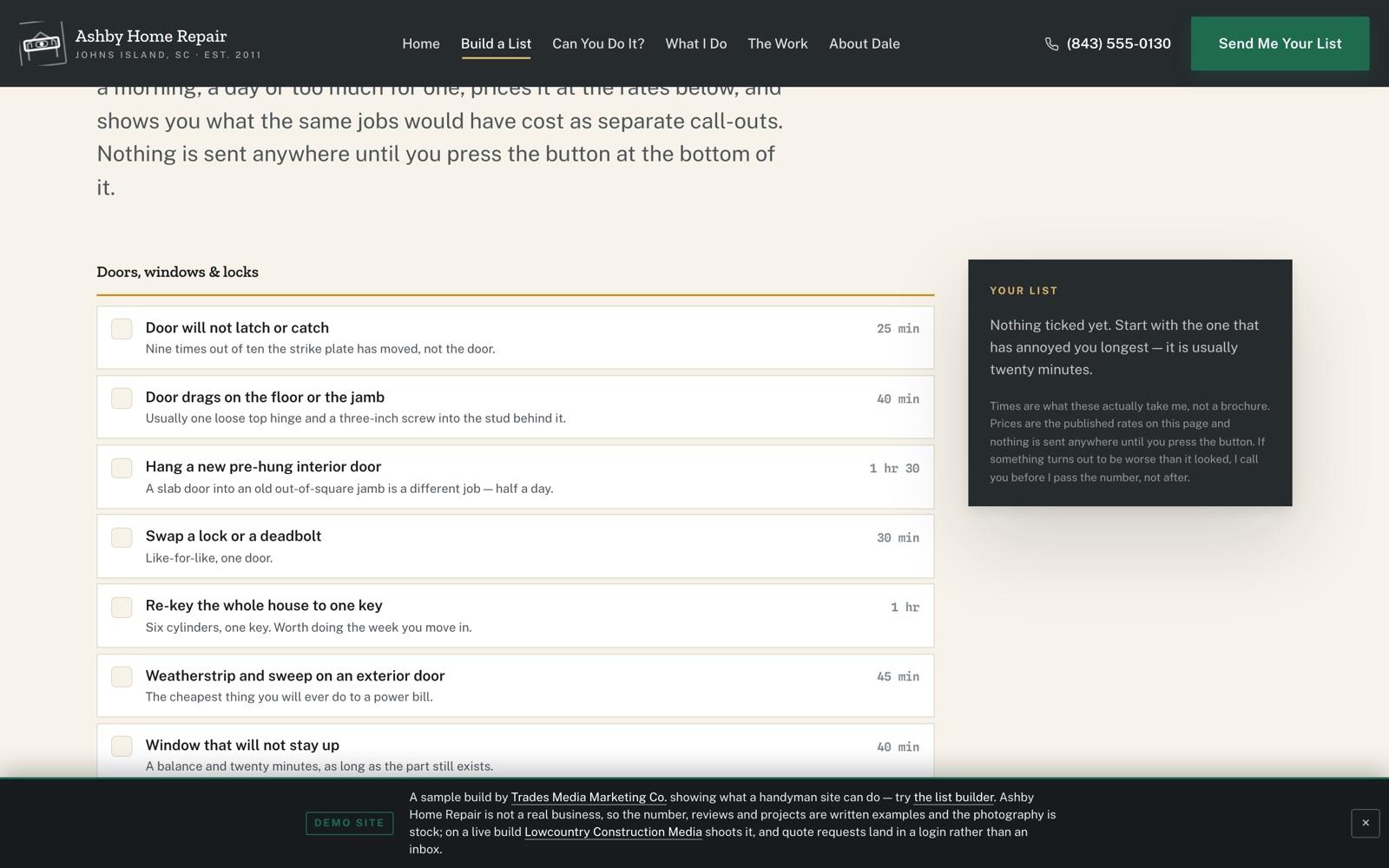The height and width of the screenshot is (868, 1389).
Task: Go to the Home nav item
Action: (421, 43)
